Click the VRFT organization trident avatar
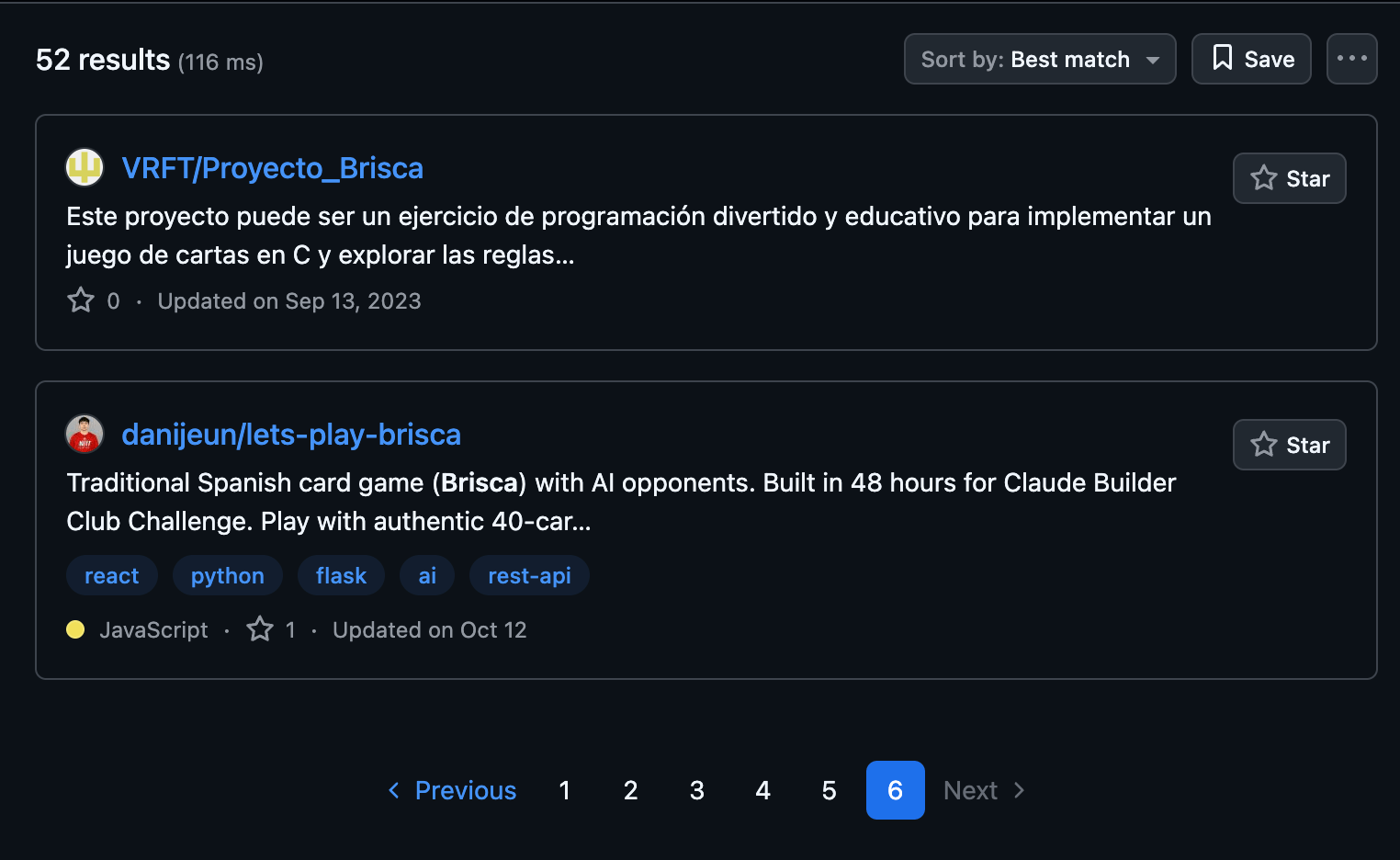Image resolution: width=1400 pixels, height=860 pixels. pyautogui.click(x=85, y=167)
